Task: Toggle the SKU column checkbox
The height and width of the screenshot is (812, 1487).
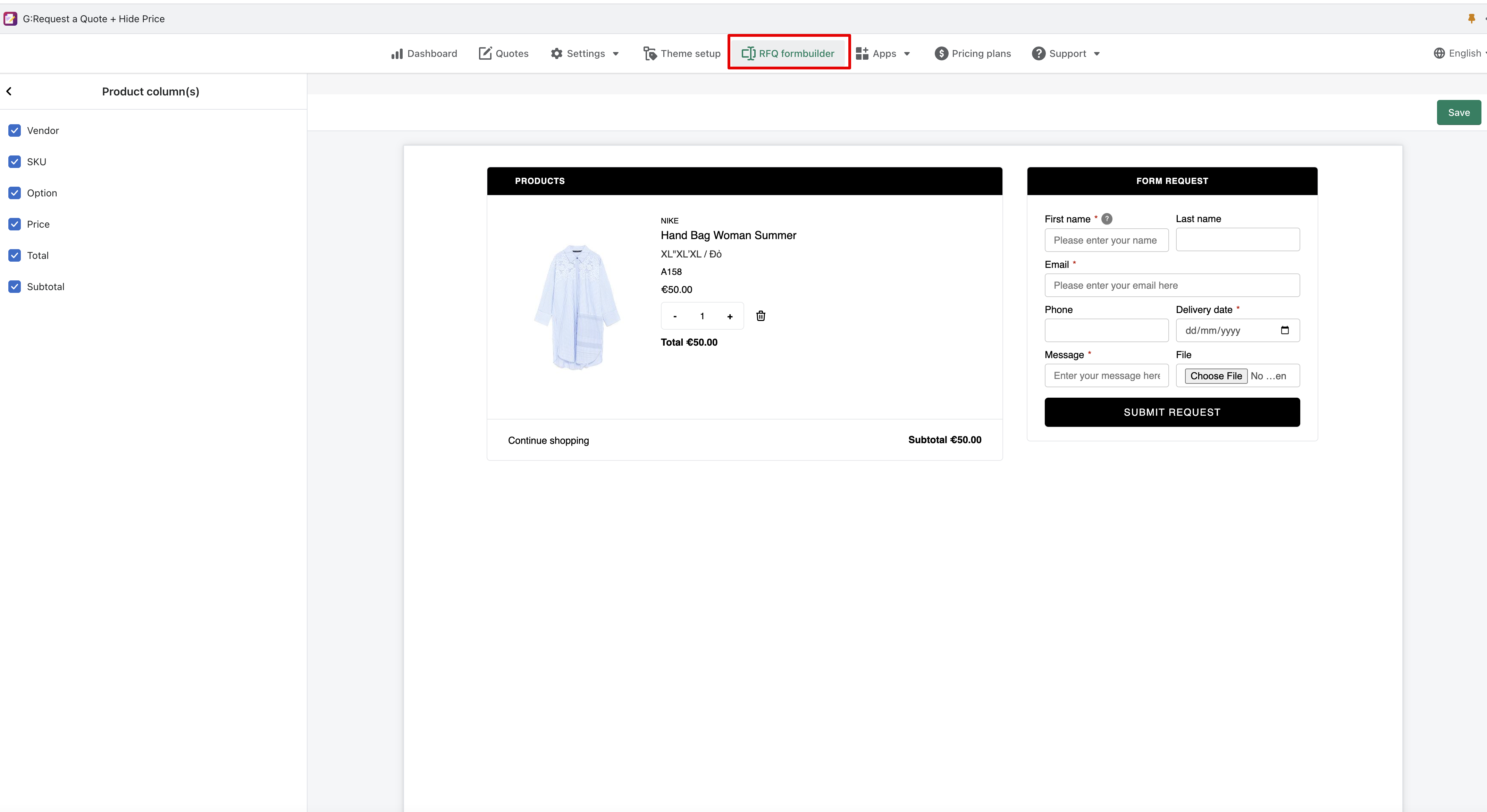Action: click(15, 162)
